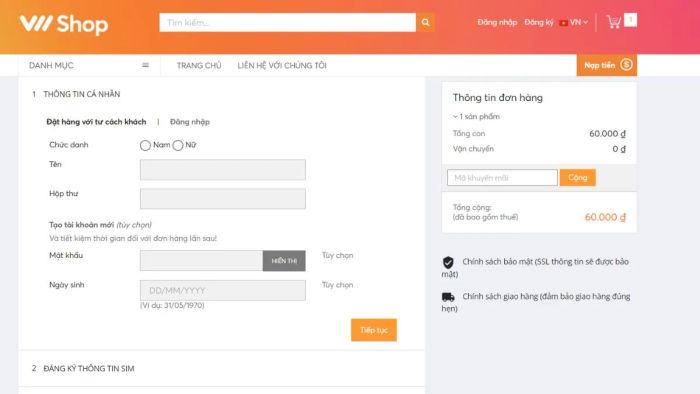
Task: Click the Chính sách giao hàng text
Action: 536,302
